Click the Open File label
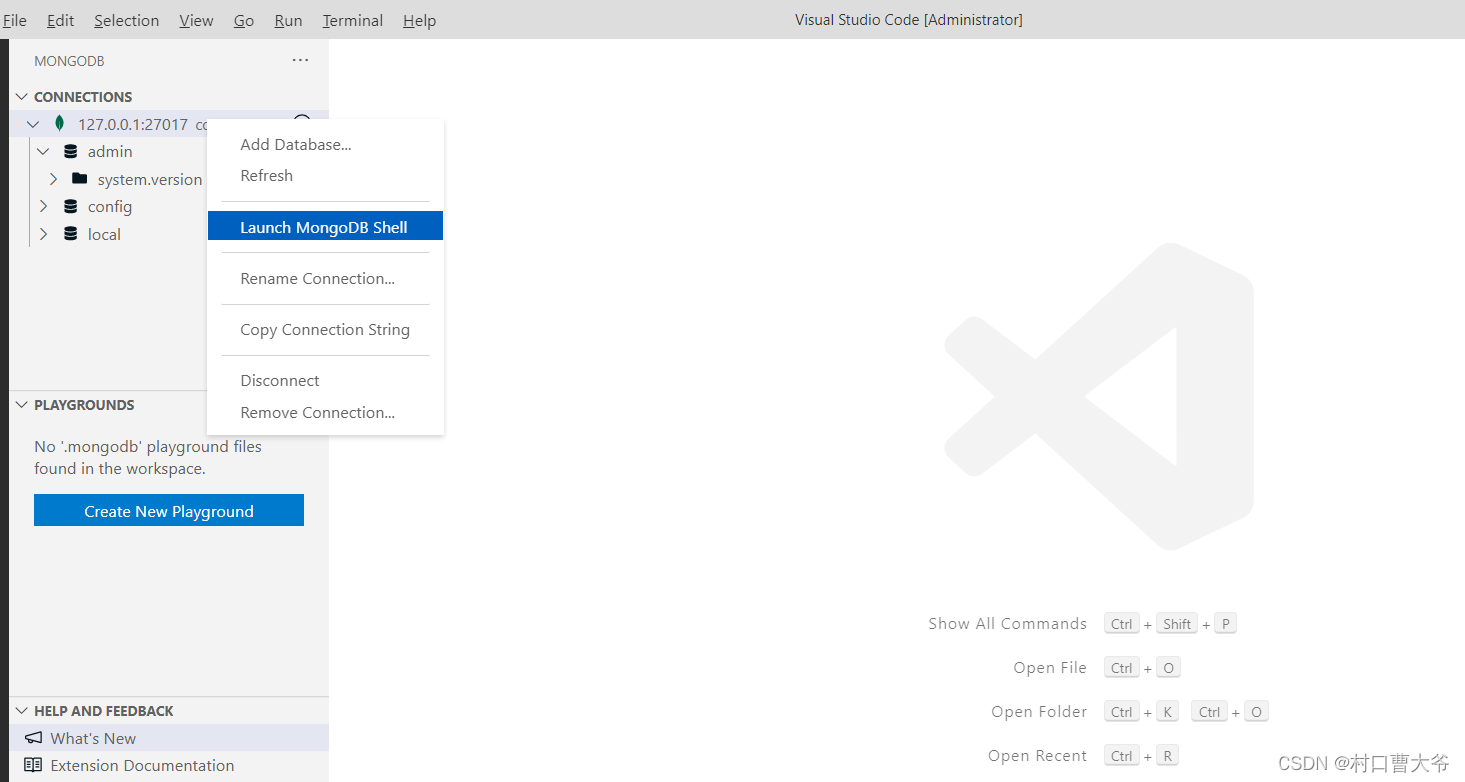1465x782 pixels. (x=1049, y=667)
